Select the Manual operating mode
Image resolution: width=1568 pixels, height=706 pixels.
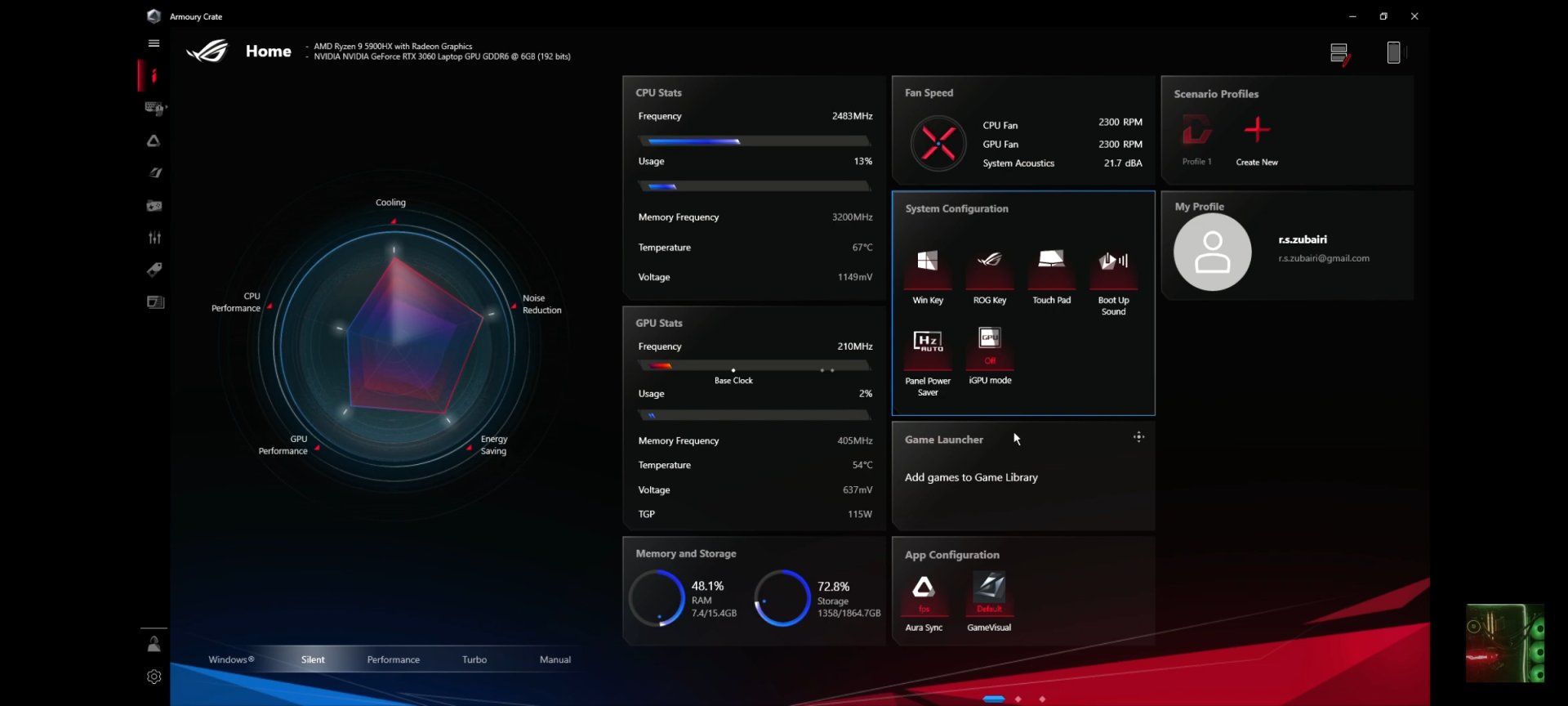click(x=555, y=659)
